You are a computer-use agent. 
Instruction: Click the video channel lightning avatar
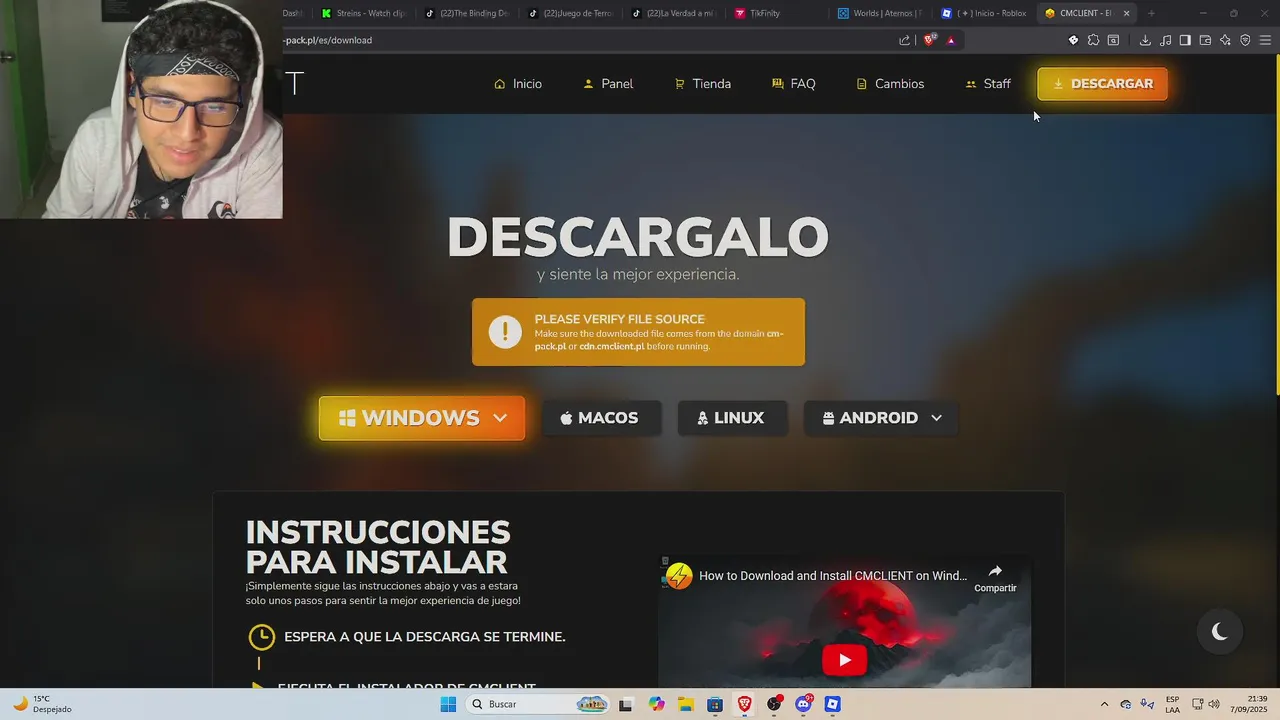click(680, 576)
